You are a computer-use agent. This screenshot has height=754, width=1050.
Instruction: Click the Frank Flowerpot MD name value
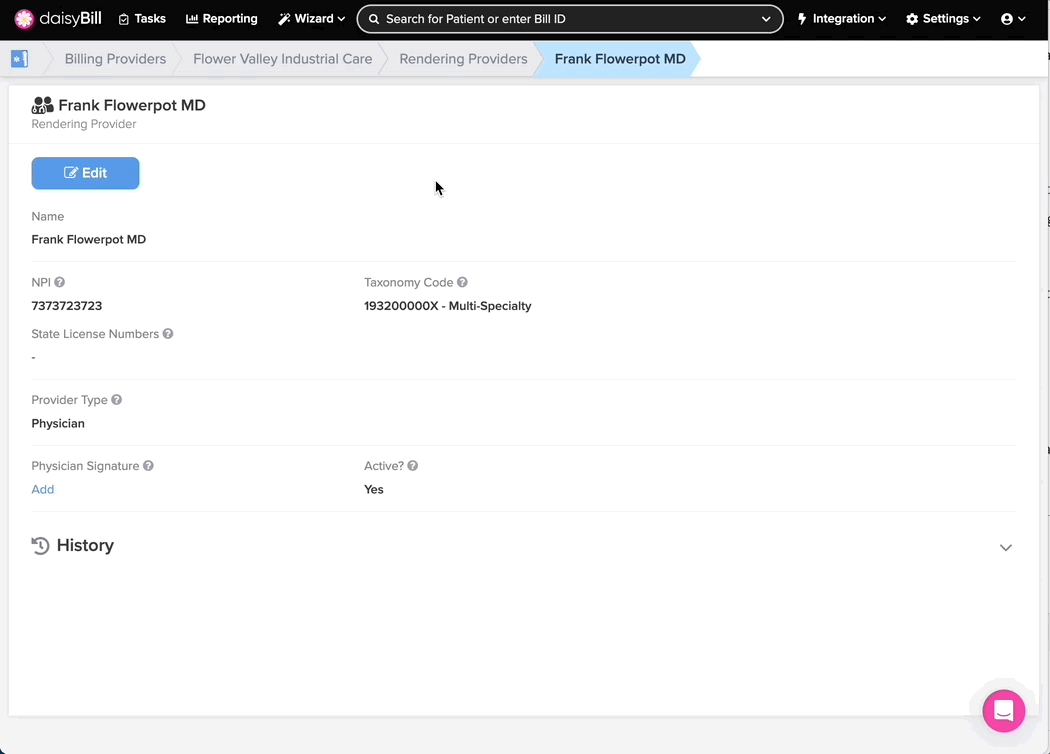(x=88, y=240)
